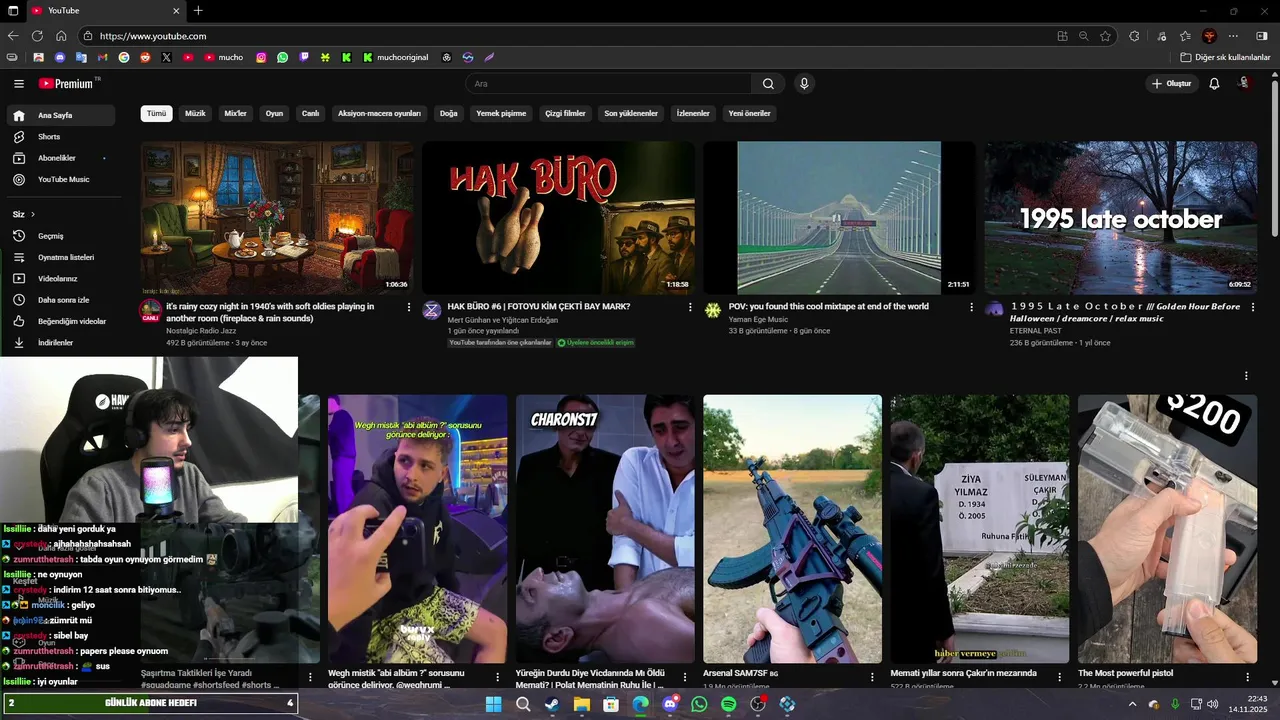Open Beğendiğim videolar in sidebar

[60, 322]
